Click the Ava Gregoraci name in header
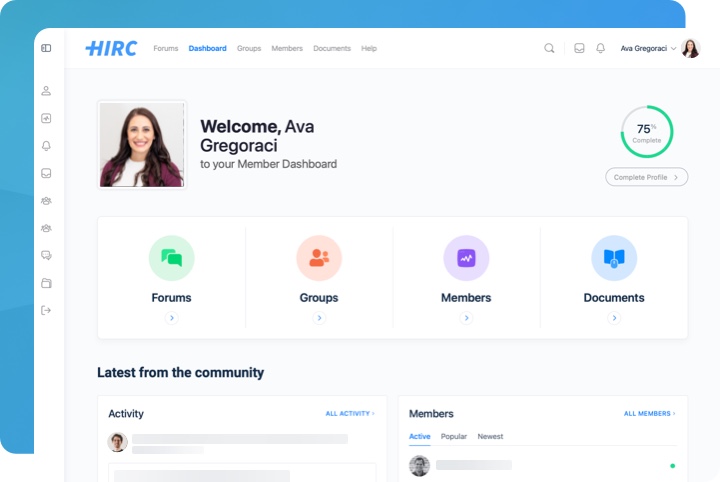720x482 pixels. click(643, 48)
